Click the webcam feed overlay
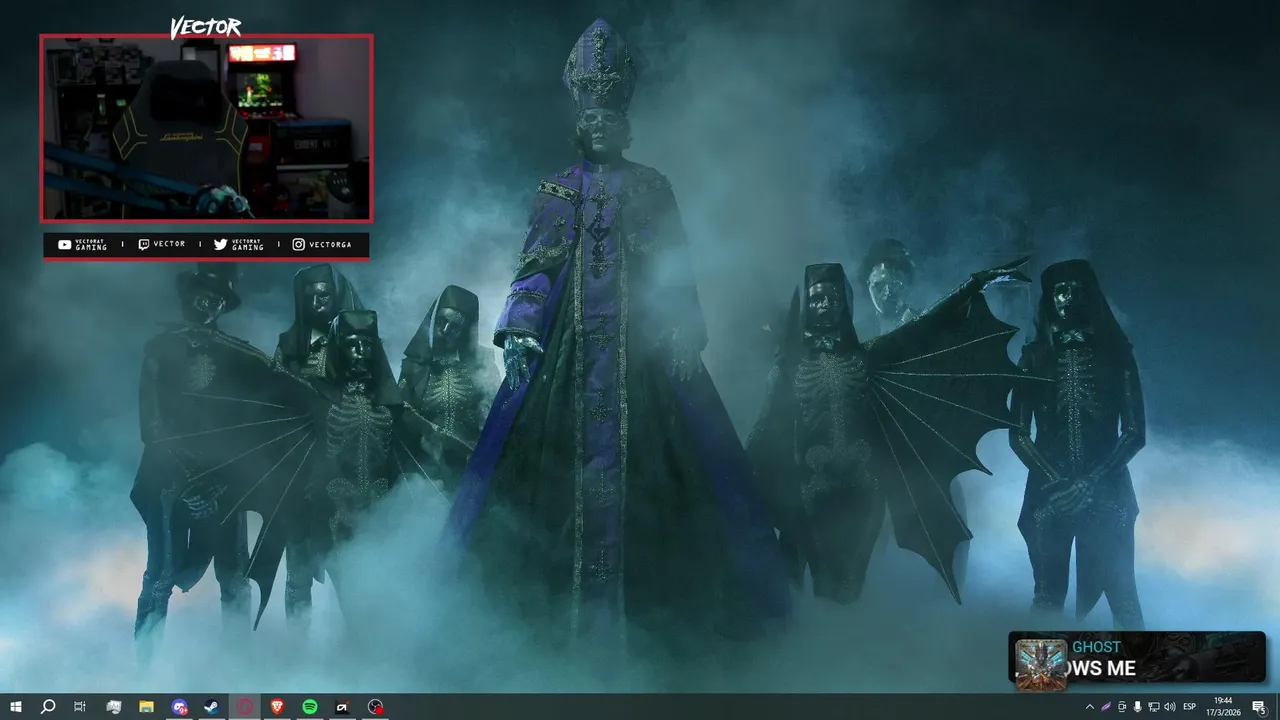The width and height of the screenshot is (1280, 720). 206,128
